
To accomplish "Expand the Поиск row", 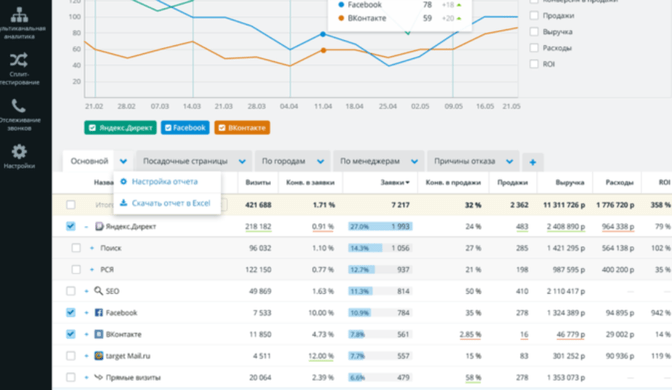I will click(x=92, y=248).
